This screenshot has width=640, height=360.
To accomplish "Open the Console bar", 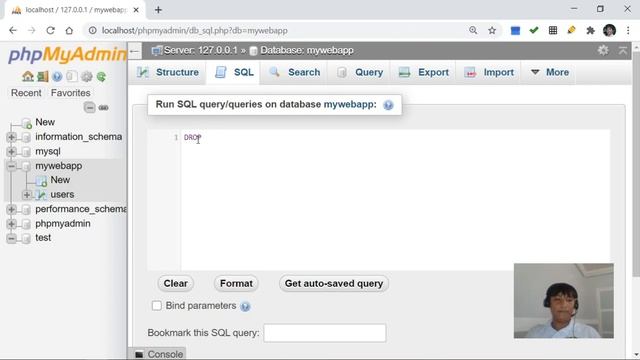I will 158,354.
